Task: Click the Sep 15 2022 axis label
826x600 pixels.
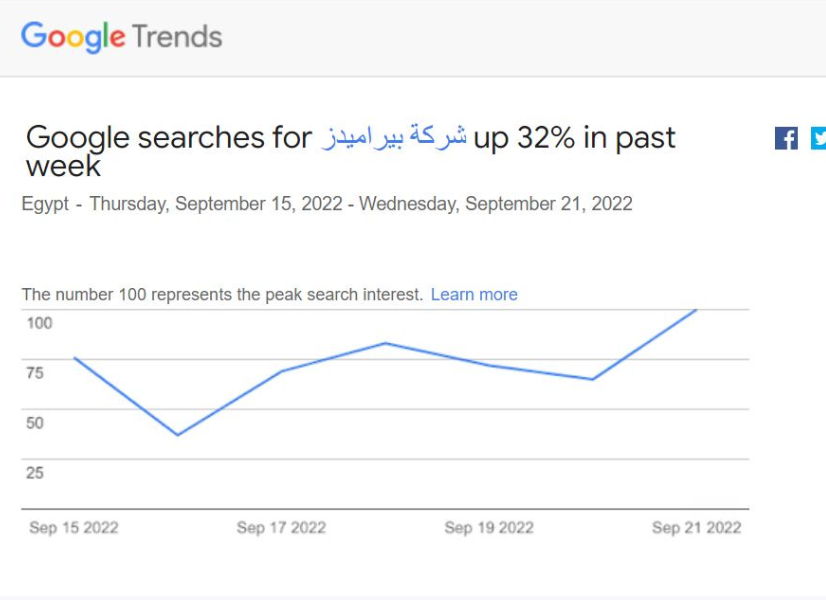Action: [74, 527]
